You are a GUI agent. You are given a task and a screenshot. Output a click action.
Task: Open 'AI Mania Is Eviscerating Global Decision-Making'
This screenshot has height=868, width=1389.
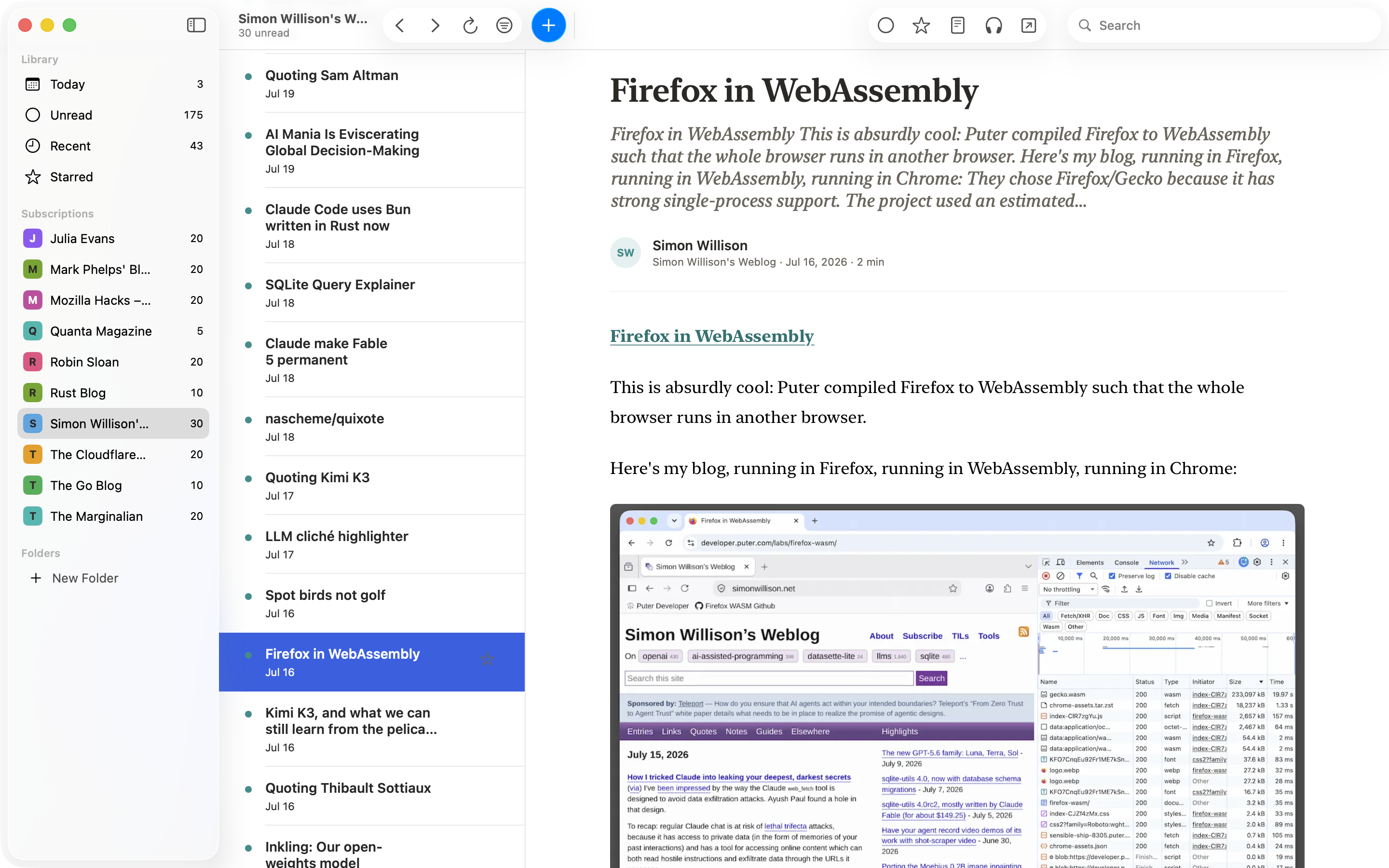click(x=372, y=150)
